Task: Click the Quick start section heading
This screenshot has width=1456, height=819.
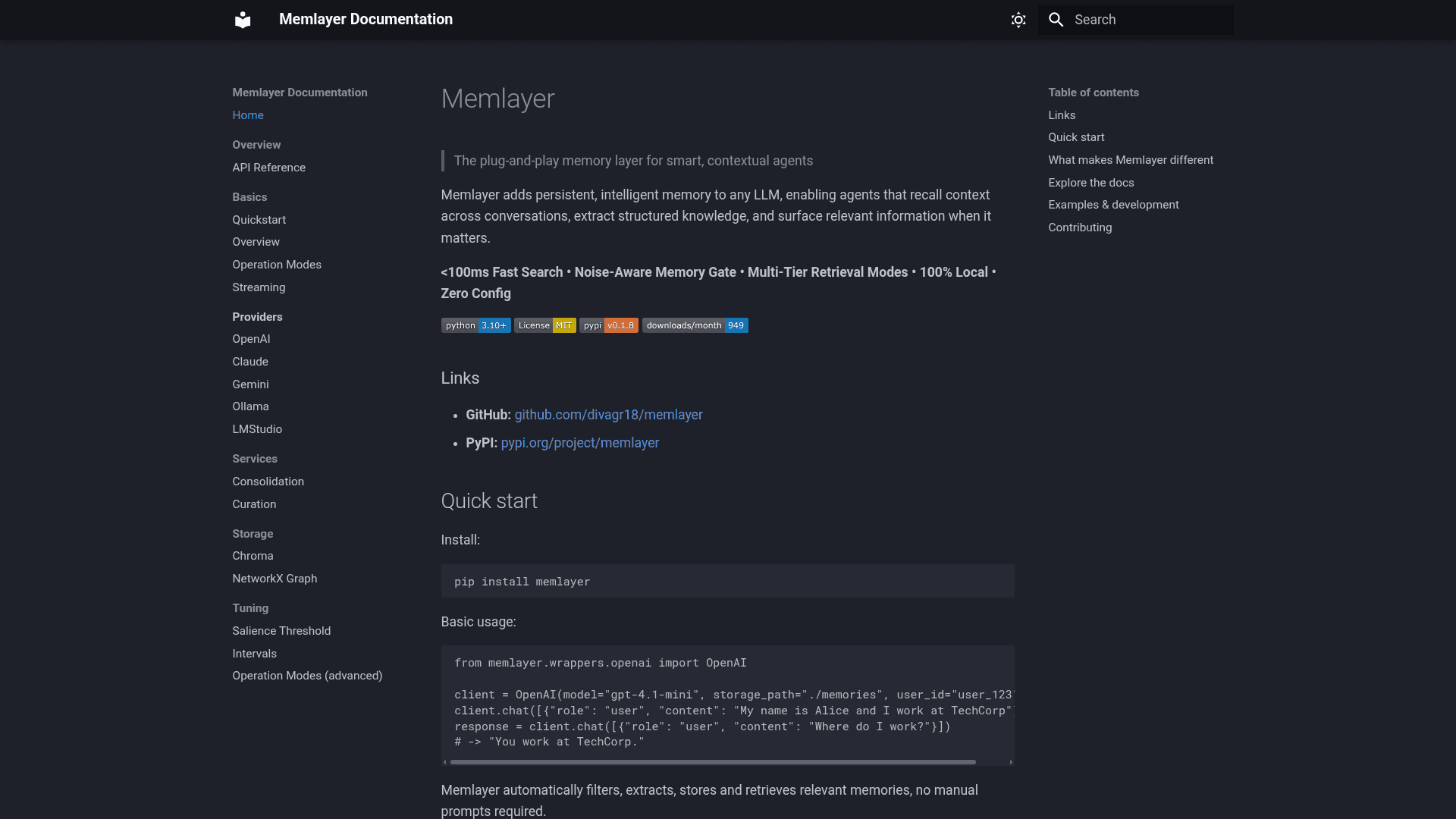Action: click(489, 501)
